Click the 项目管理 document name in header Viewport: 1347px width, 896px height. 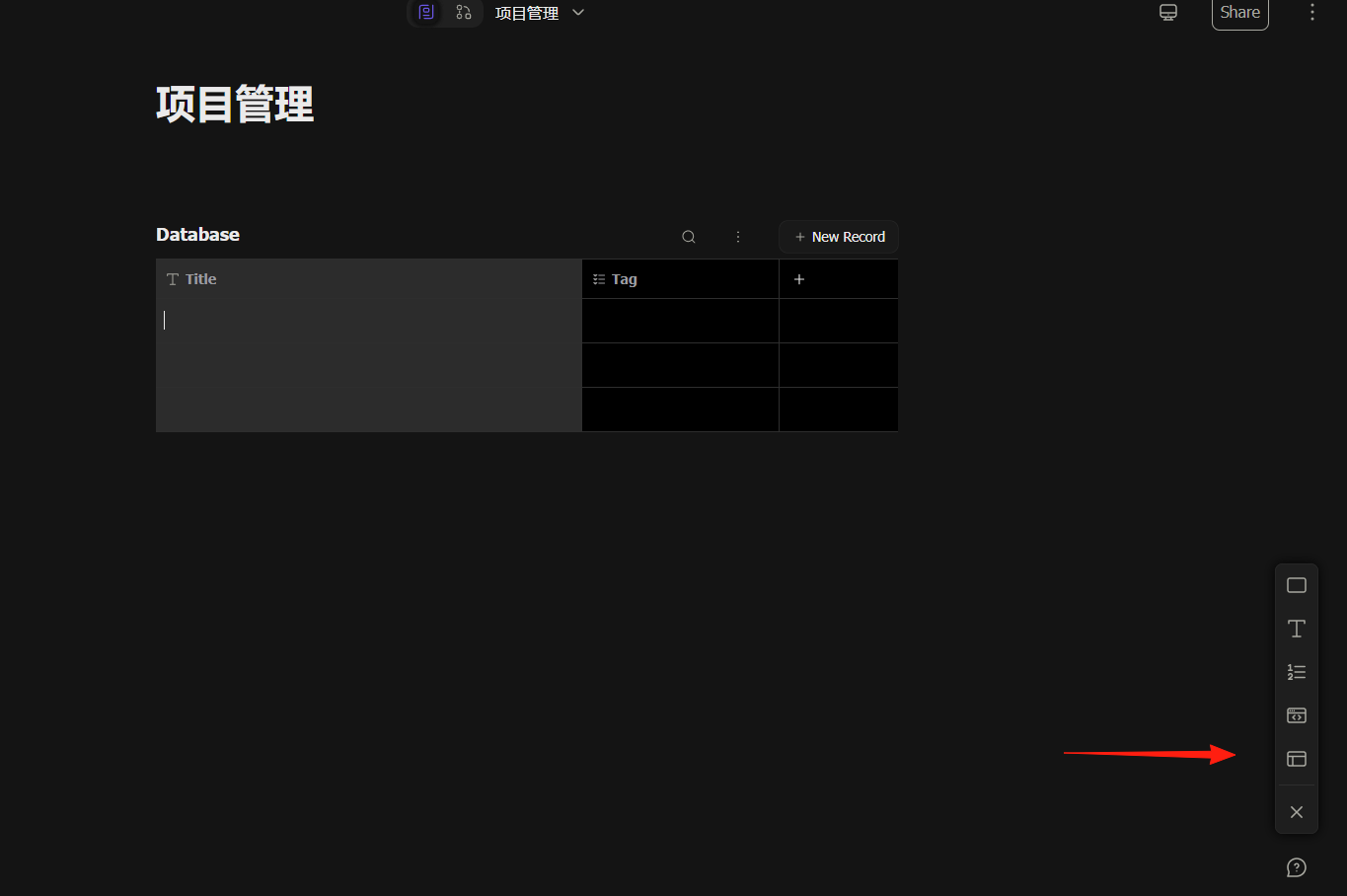coord(527,13)
